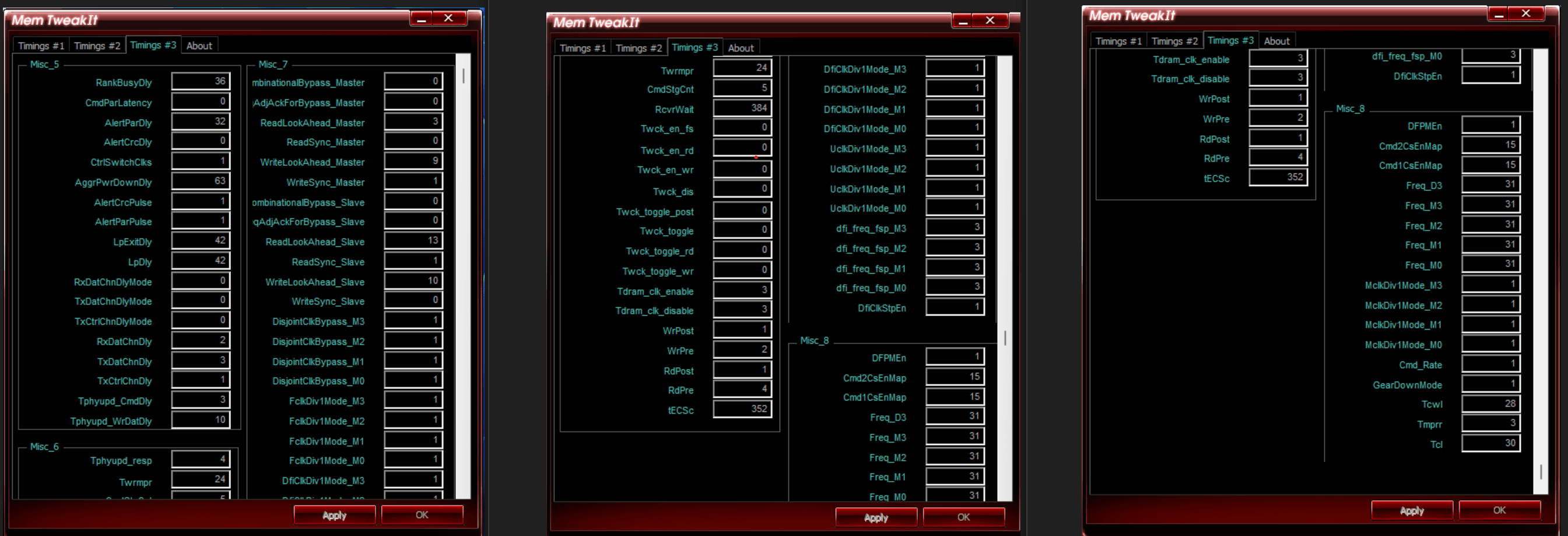Click Freq_D3 field in right Mem TweakIt window
This screenshot has width=1568, height=536.
[1491, 184]
